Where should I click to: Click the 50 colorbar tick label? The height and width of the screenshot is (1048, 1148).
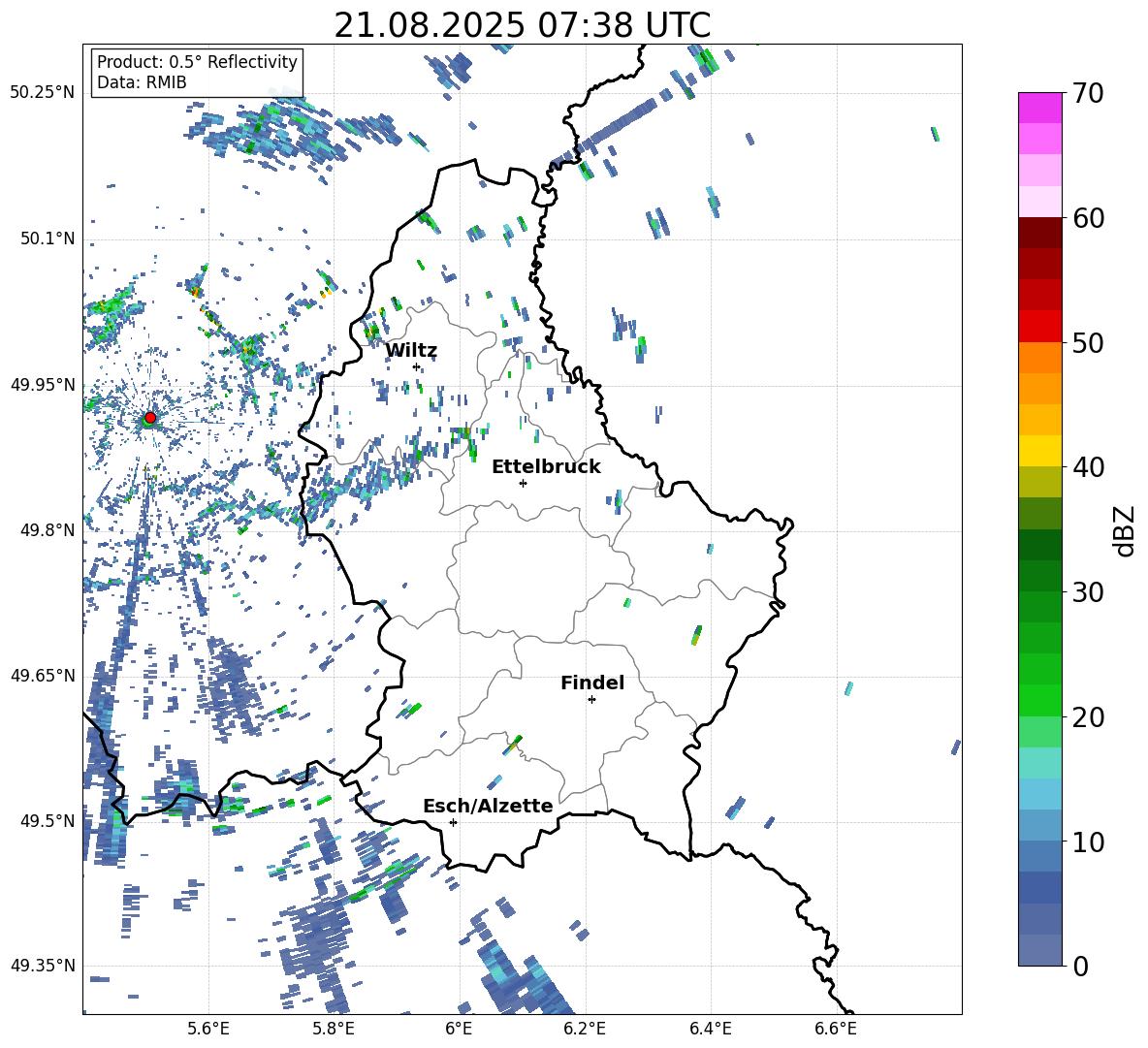(1088, 342)
